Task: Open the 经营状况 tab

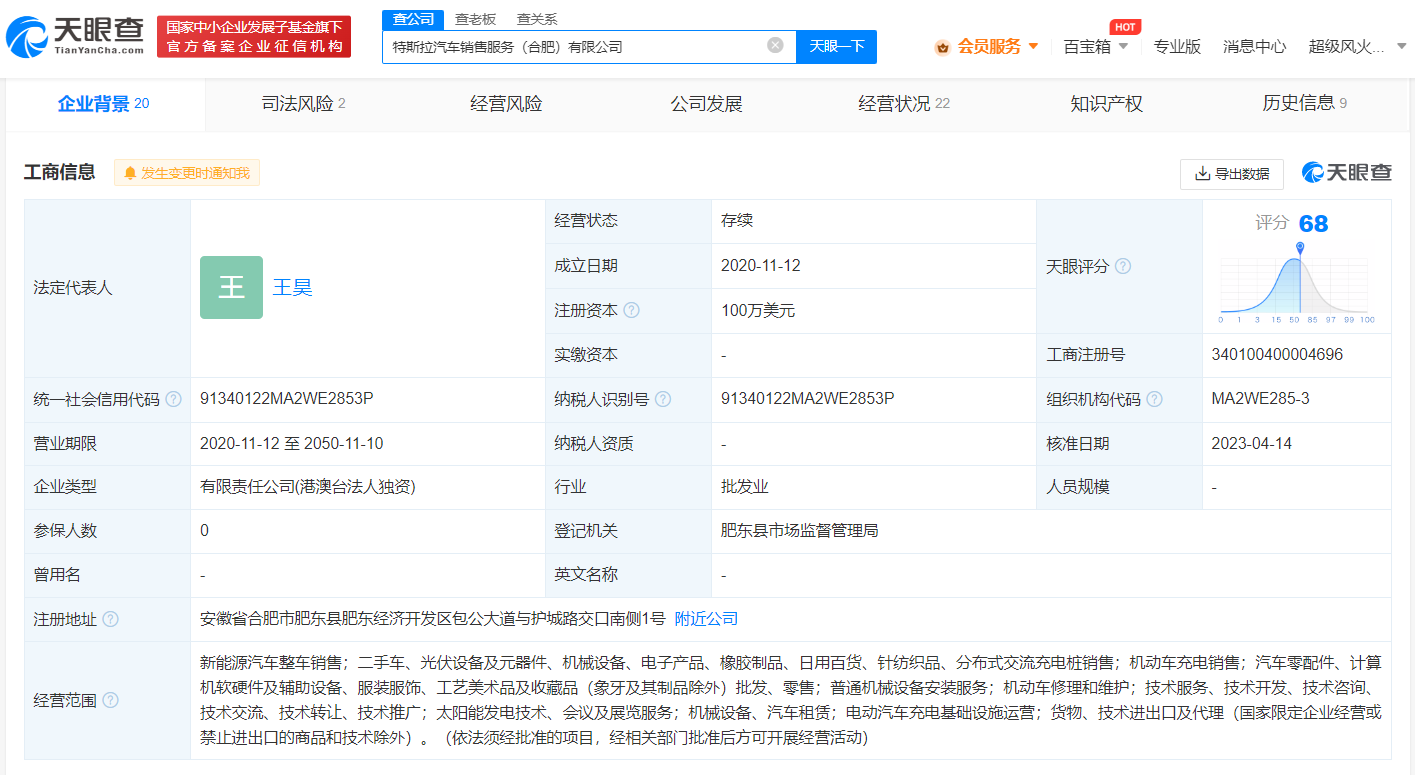Action: click(904, 103)
